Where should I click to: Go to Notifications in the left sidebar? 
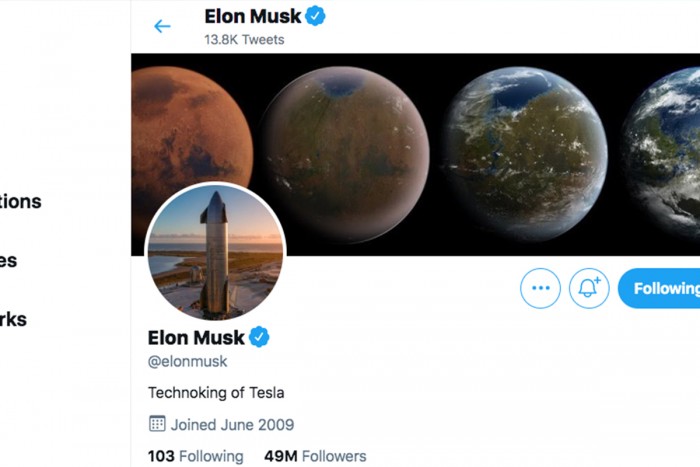(x=20, y=201)
